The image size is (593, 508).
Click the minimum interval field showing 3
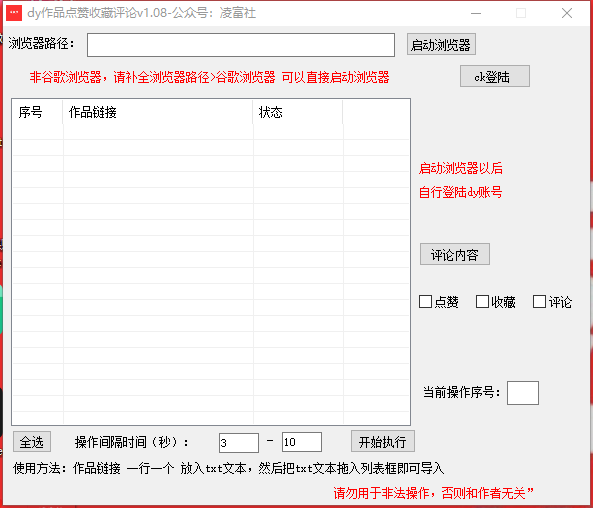tap(239, 443)
